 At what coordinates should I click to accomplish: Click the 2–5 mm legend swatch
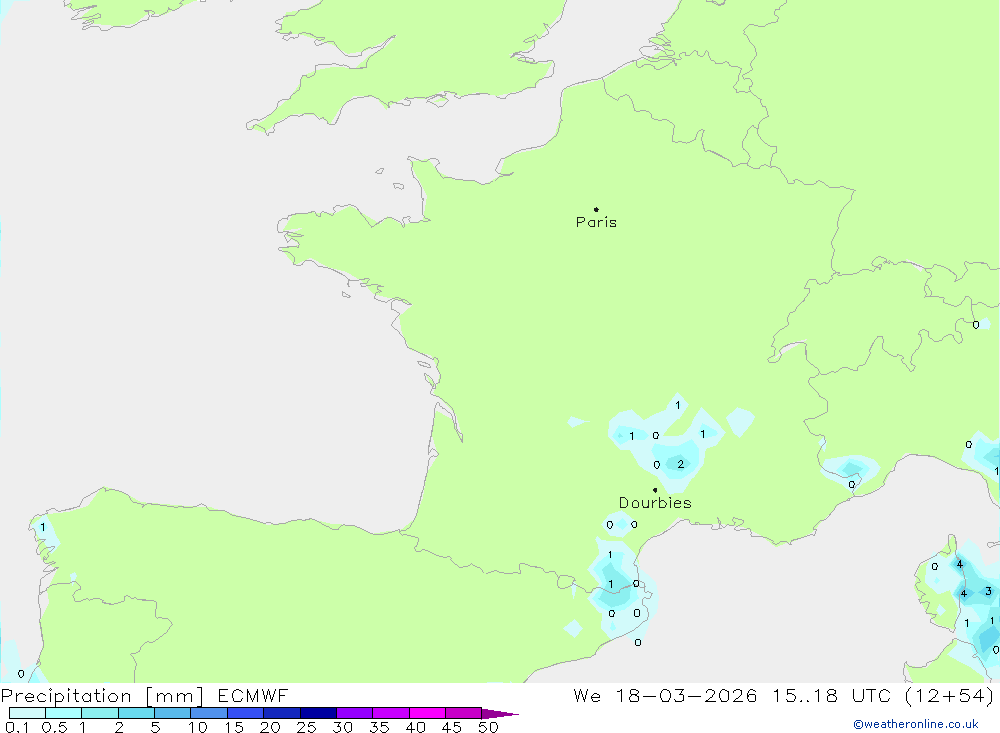pos(136,713)
